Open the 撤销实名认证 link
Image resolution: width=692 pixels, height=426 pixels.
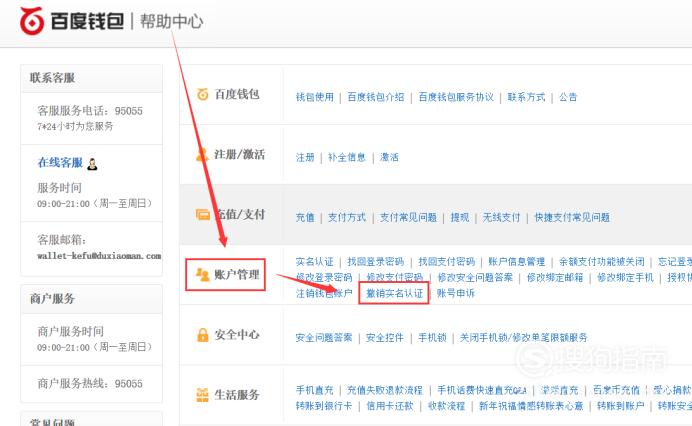tap(395, 293)
